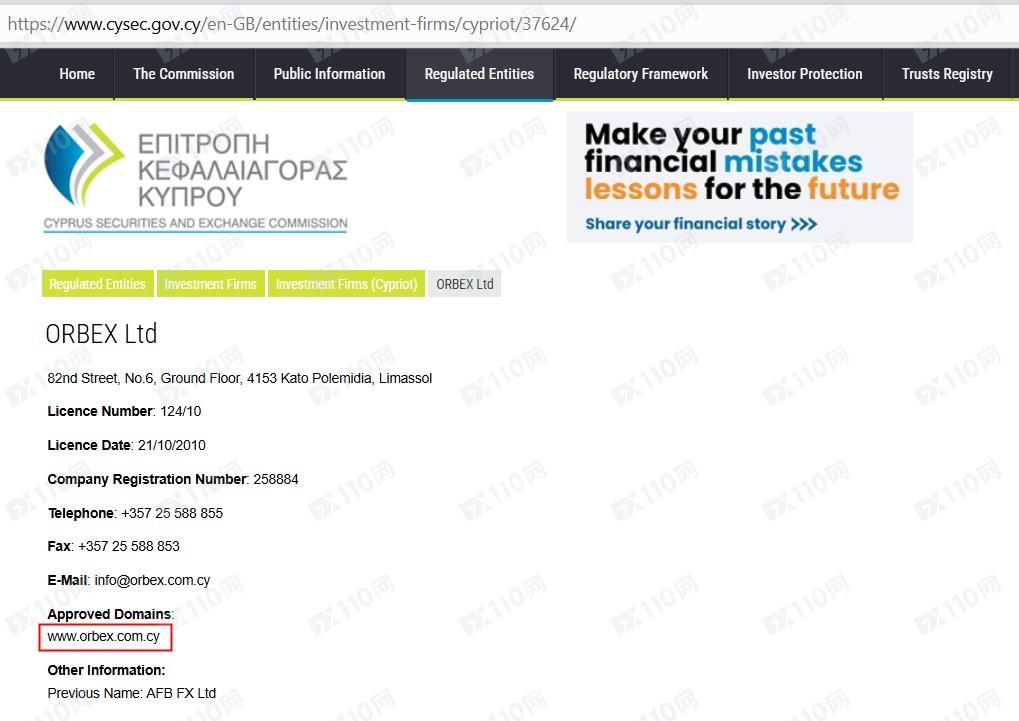The width and height of the screenshot is (1019, 721).
Task: Click 'Share your financial story' link
Action: pos(701,224)
